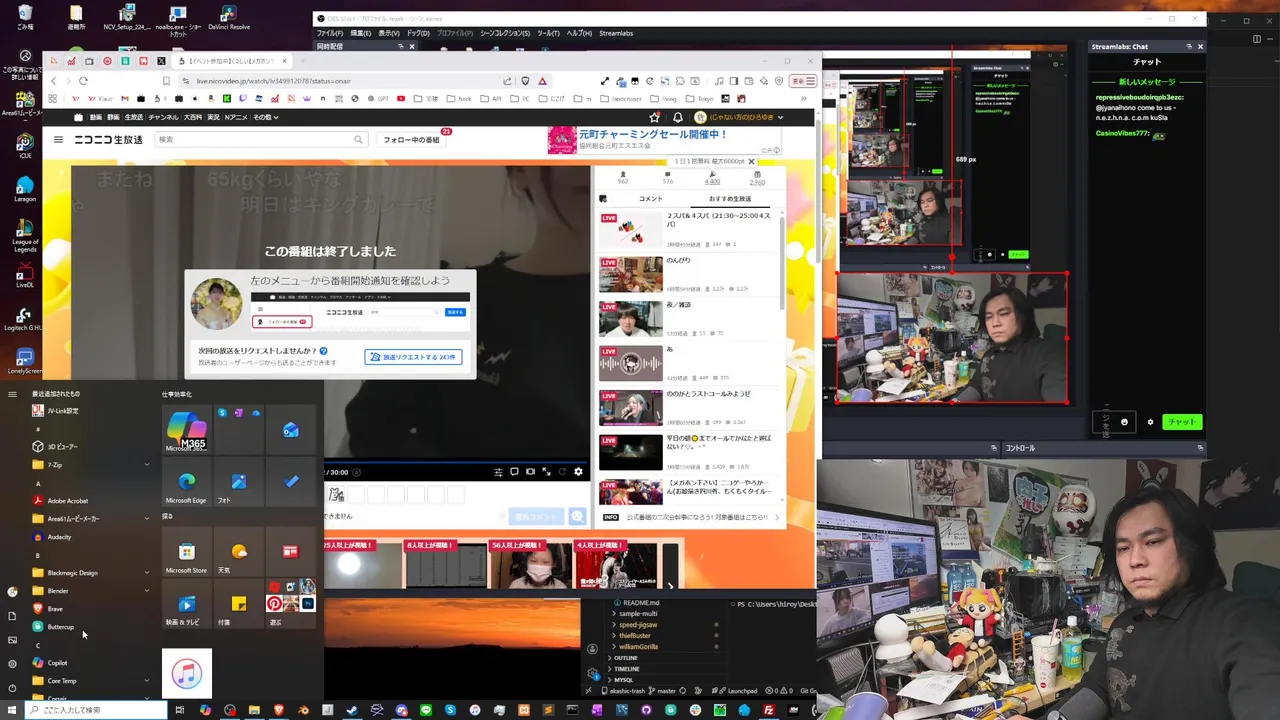1280x720 pixels.
Task: Open the Microsoft Store tile
Action: (186, 552)
